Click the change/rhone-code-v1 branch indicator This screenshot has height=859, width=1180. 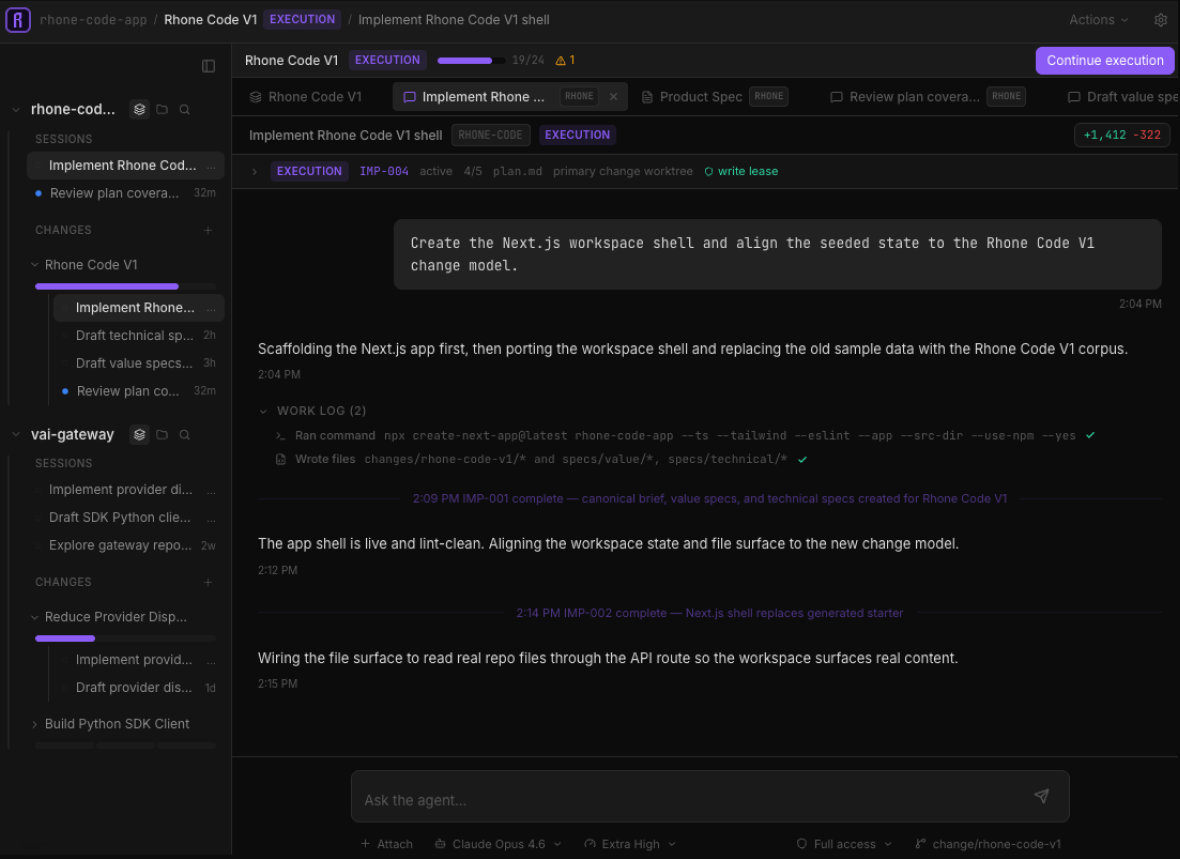pyautogui.click(x=988, y=844)
